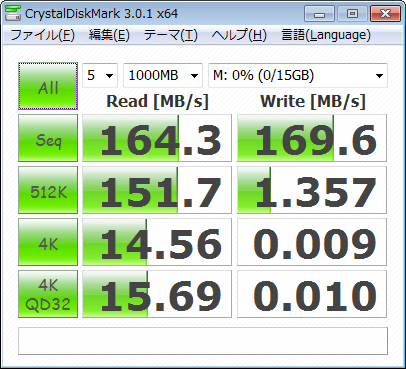Open the test count dropdown showing 5
Image resolution: width=406 pixels, height=369 pixels.
point(100,75)
